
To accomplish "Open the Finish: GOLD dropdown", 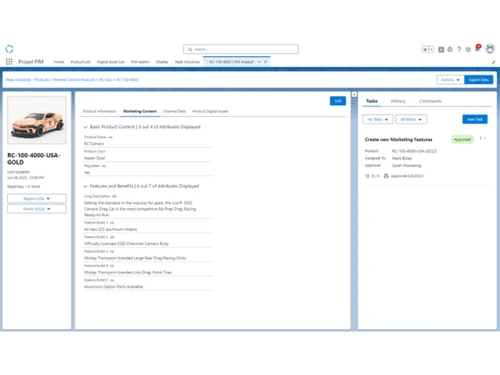I will [37, 209].
